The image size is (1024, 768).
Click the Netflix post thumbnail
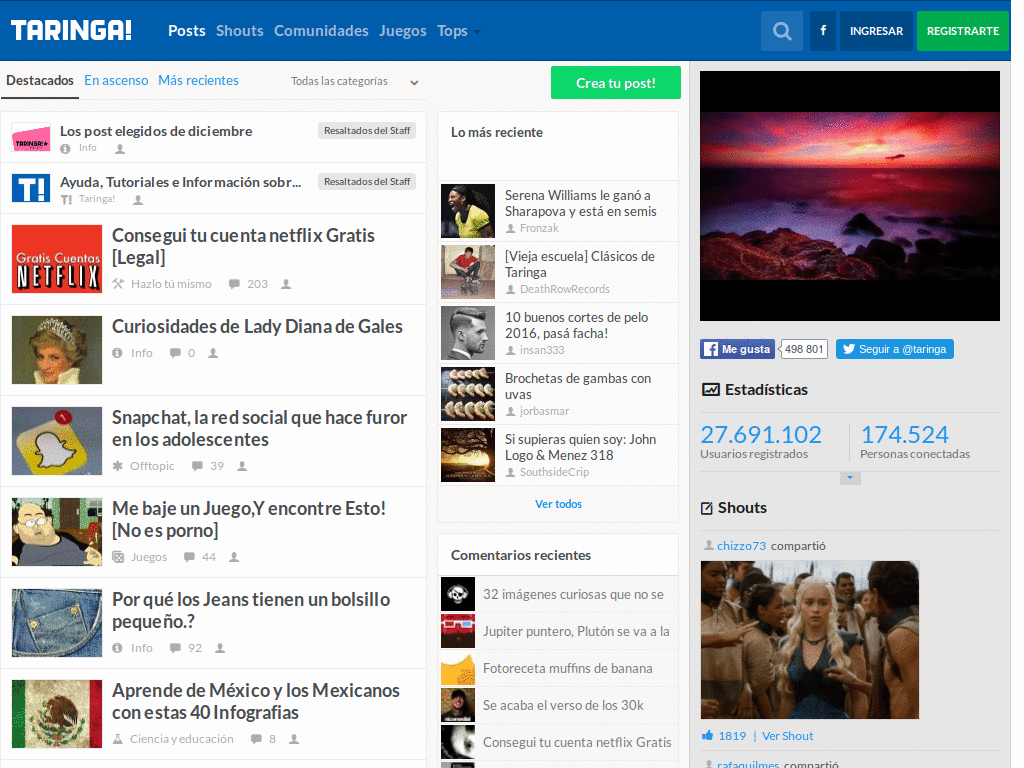[57, 259]
